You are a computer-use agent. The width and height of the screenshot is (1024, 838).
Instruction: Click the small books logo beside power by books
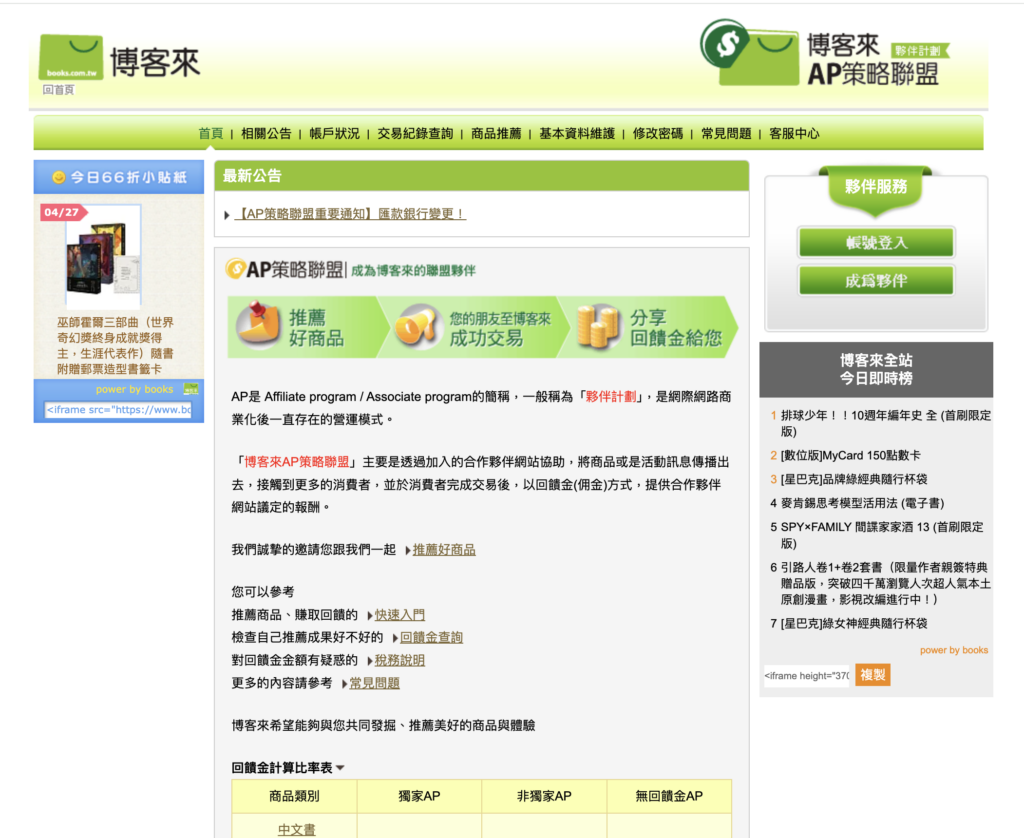(x=191, y=389)
